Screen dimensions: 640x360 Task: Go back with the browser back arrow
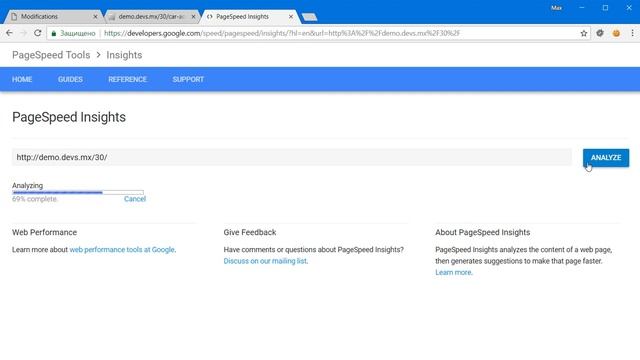9,33
